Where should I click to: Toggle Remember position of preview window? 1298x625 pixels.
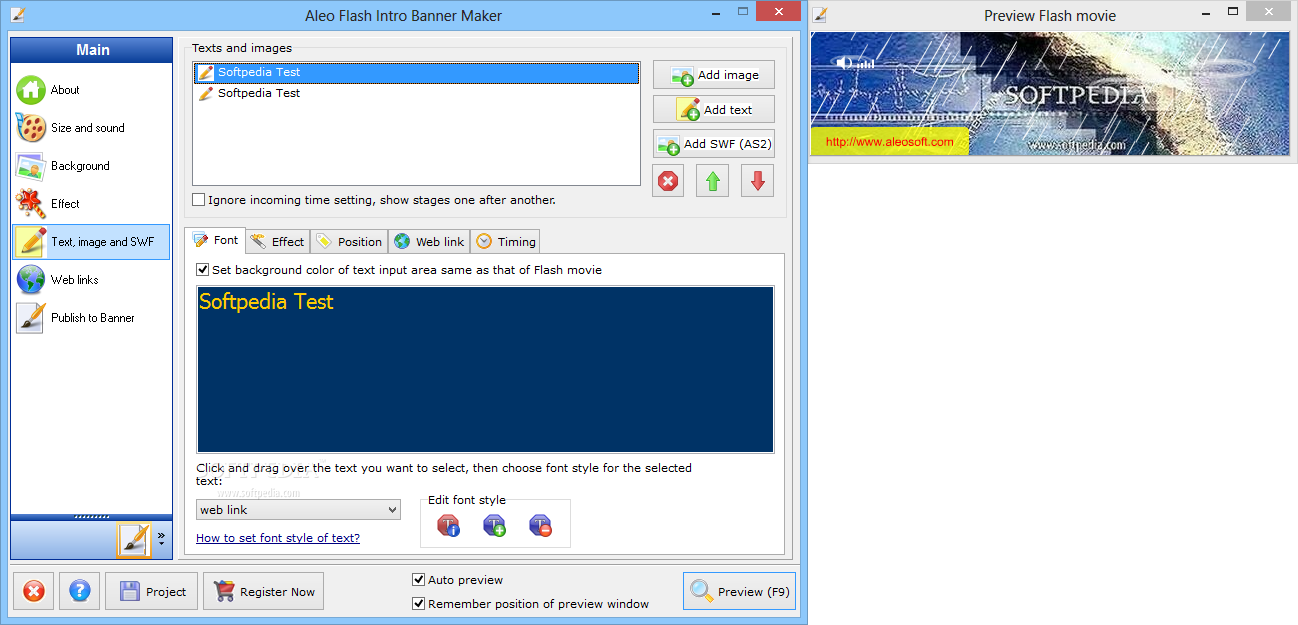tap(419, 604)
